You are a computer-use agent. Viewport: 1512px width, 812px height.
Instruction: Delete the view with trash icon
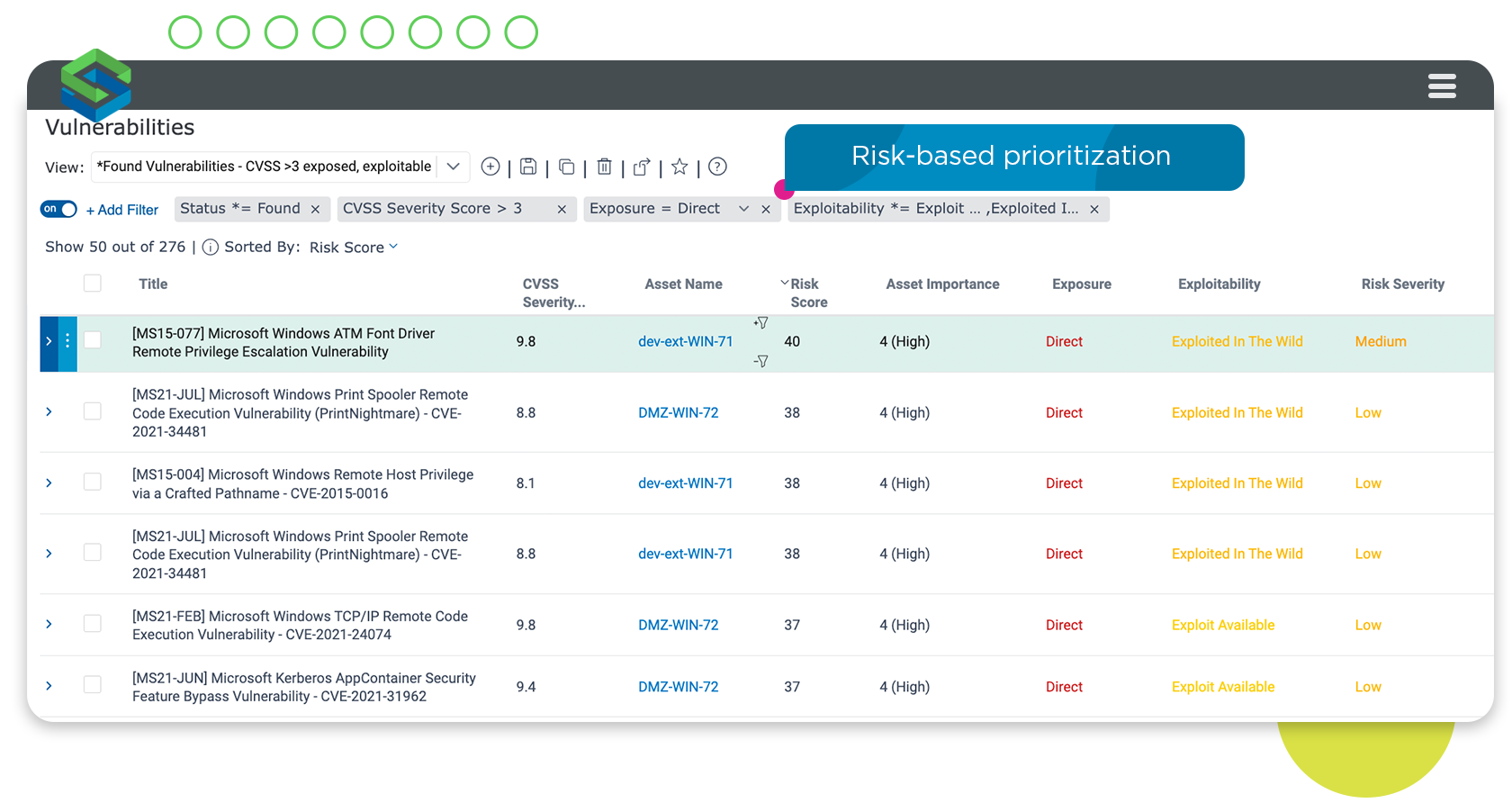605,167
